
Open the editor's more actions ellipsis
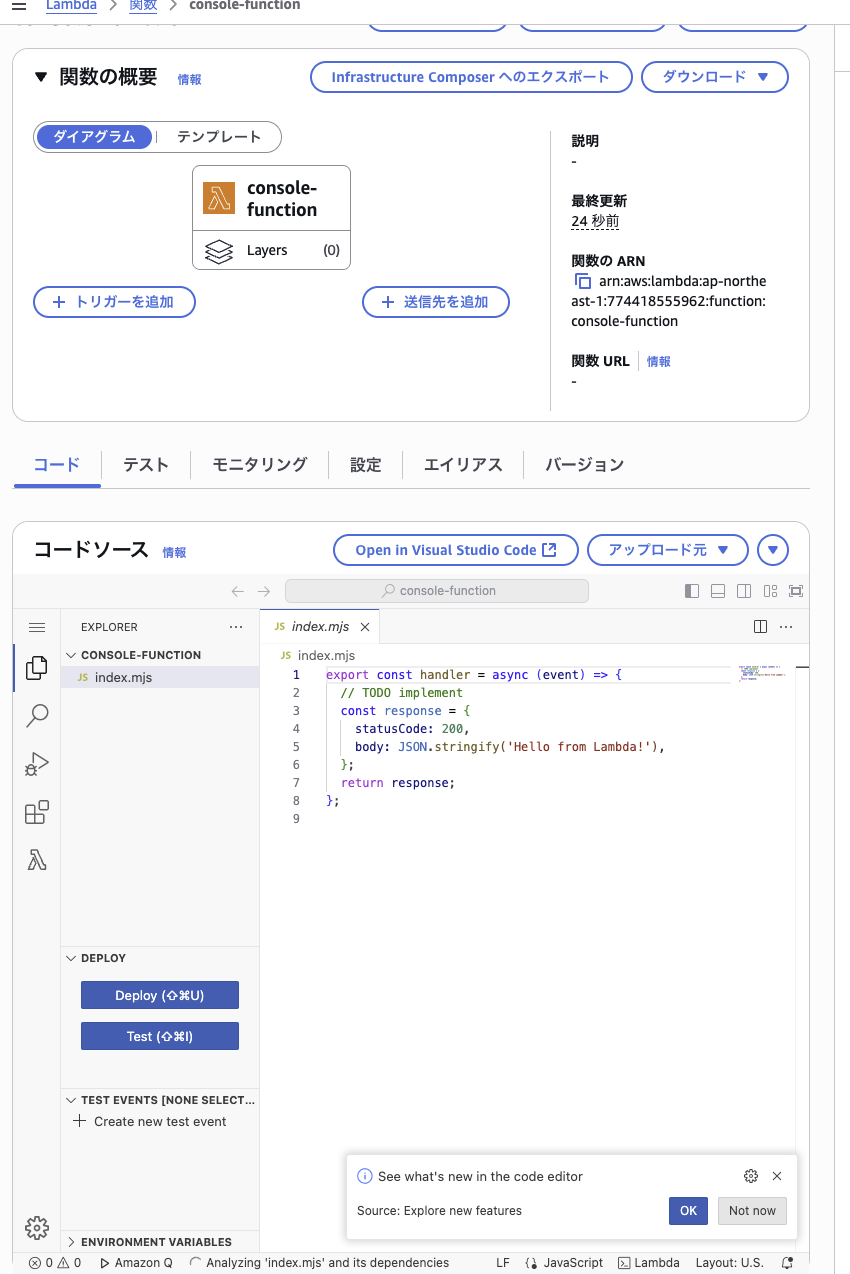coord(786,627)
